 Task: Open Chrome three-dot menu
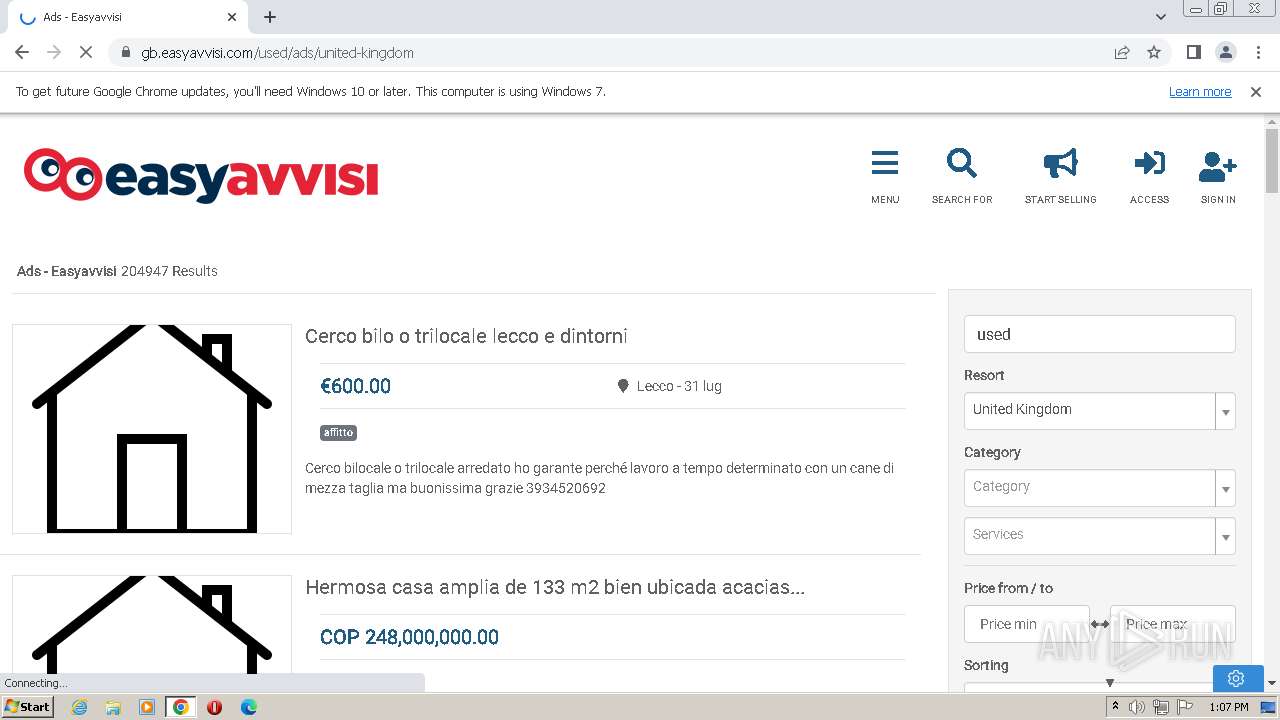tap(1257, 53)
